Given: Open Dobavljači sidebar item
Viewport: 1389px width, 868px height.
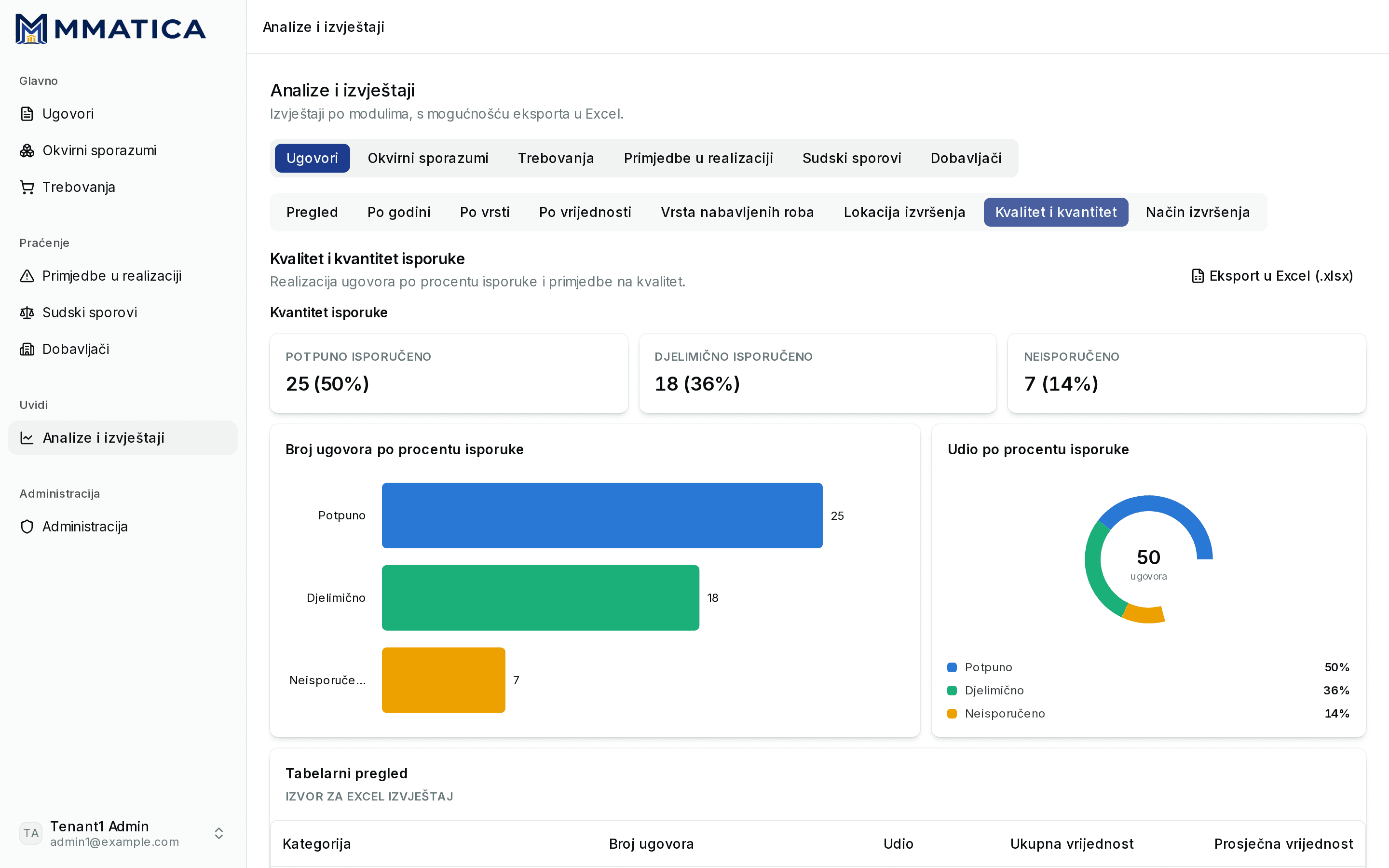Looking at the screenshot, I should click(x=123, y=350).
